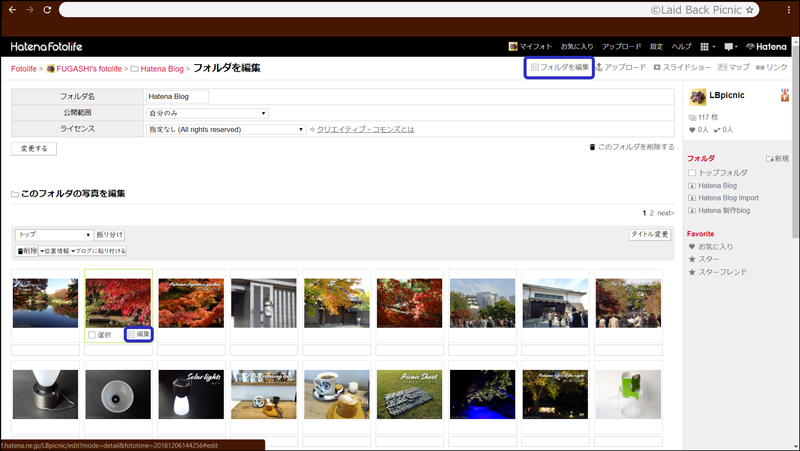The image size is (800, 451).
Task: Open the Hatena services grid icon
Action: 705,46
